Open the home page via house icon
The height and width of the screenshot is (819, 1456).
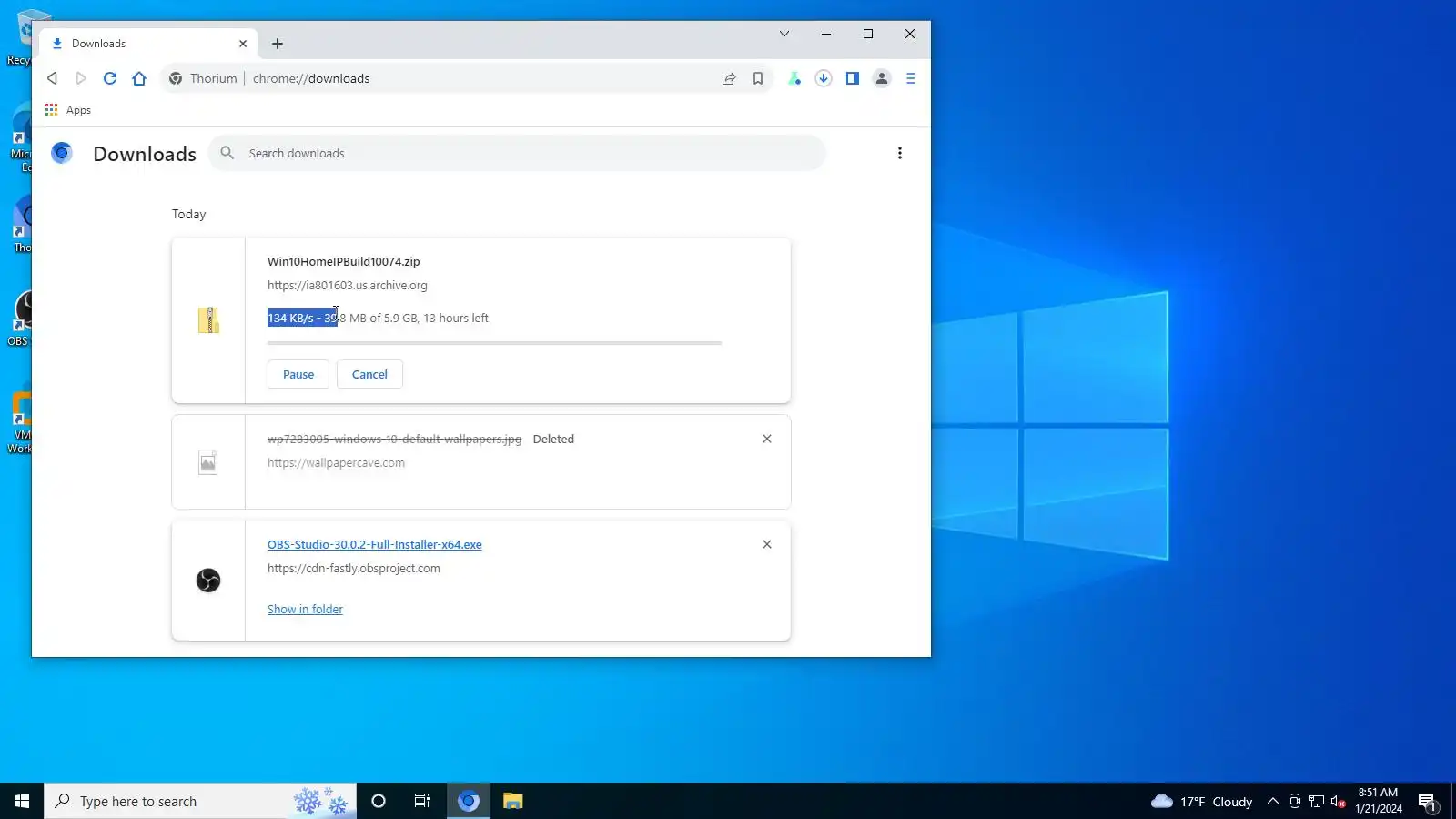[139, 78]
